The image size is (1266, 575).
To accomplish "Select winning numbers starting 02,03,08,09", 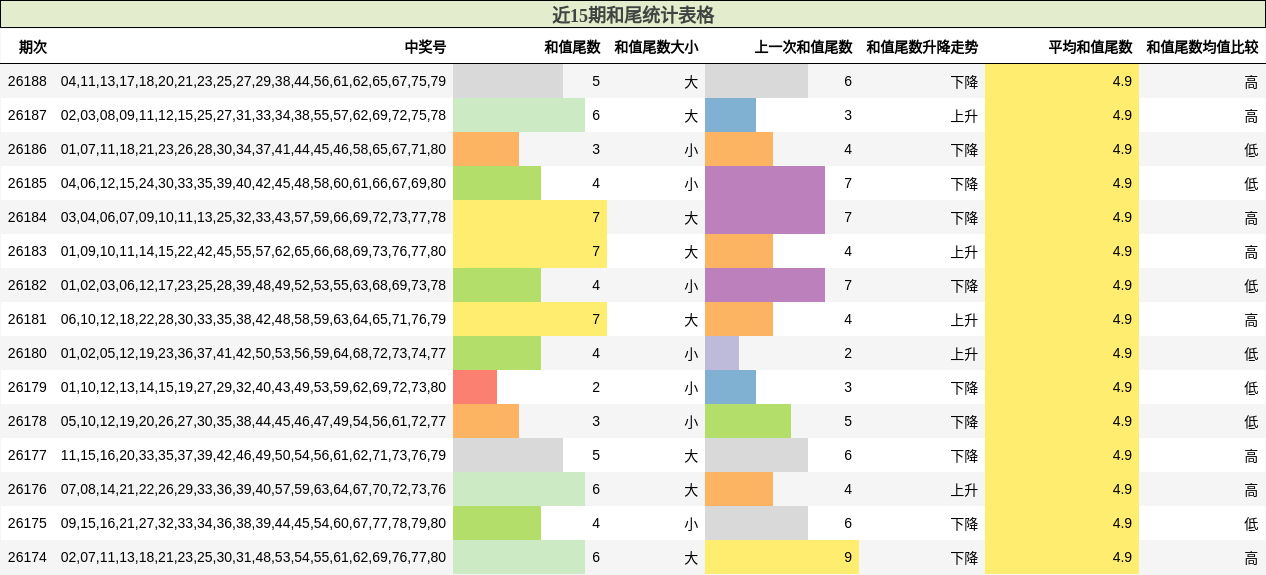I will point(253,115).
